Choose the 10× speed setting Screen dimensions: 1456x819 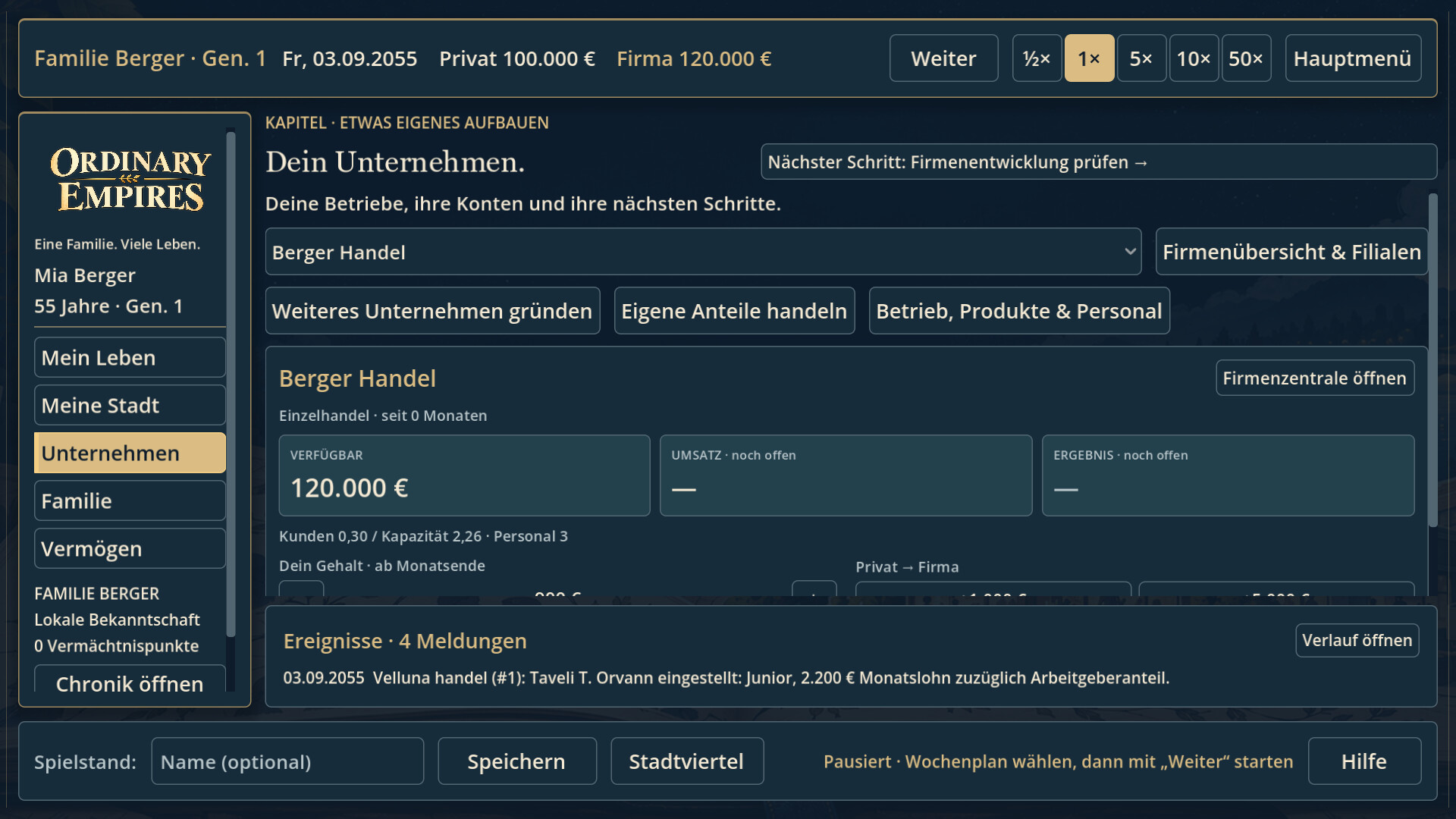point(1194,58)
